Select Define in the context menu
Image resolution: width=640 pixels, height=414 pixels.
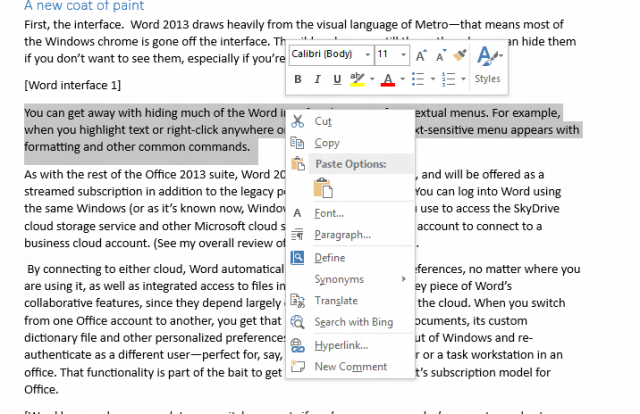click(351, 258)
